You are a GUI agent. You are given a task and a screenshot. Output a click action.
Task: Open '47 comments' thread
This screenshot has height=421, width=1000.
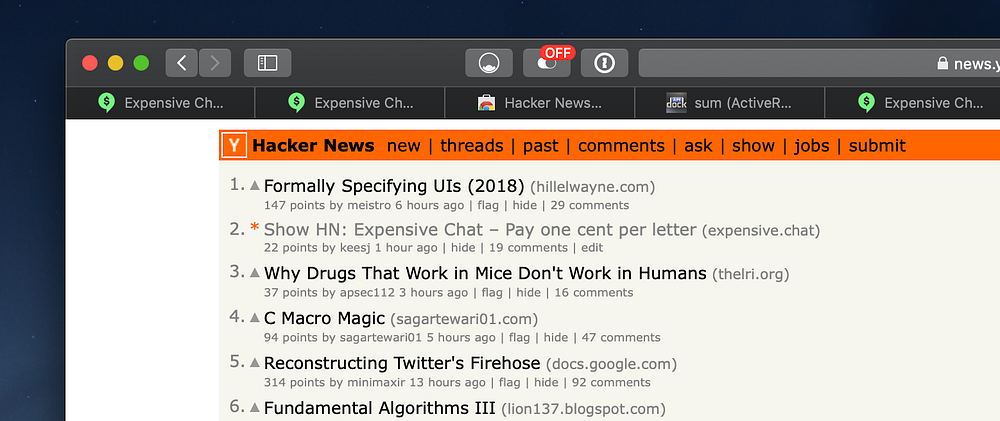tap(621, 337)
